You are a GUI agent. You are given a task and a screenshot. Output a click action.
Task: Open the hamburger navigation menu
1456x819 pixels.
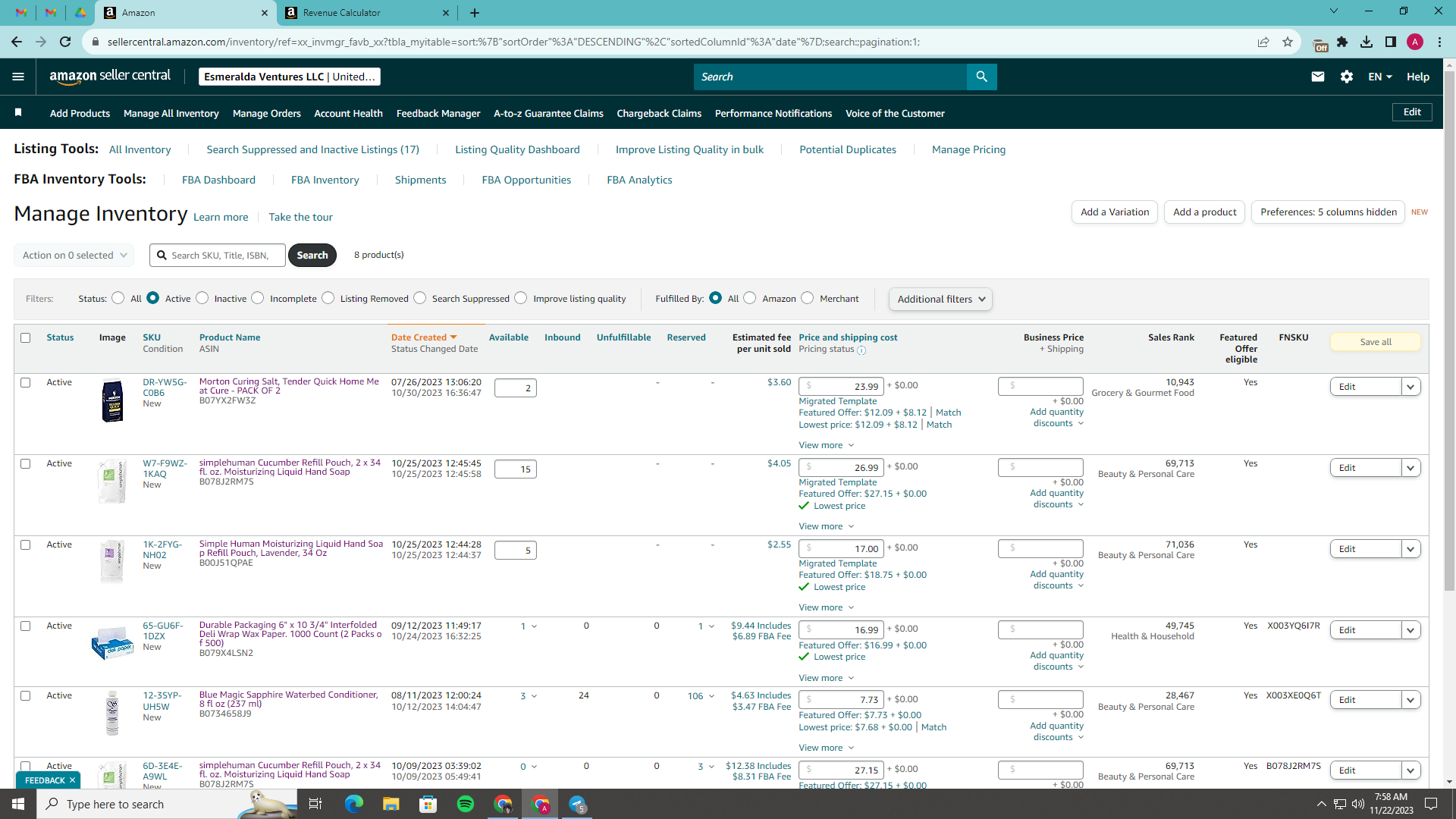pos(18,77)
